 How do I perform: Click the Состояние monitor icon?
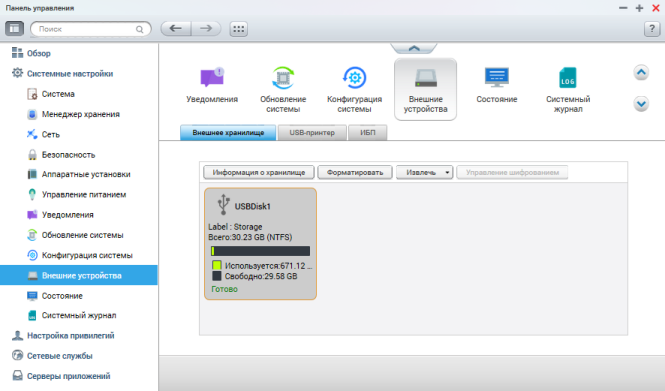point(497,78)
